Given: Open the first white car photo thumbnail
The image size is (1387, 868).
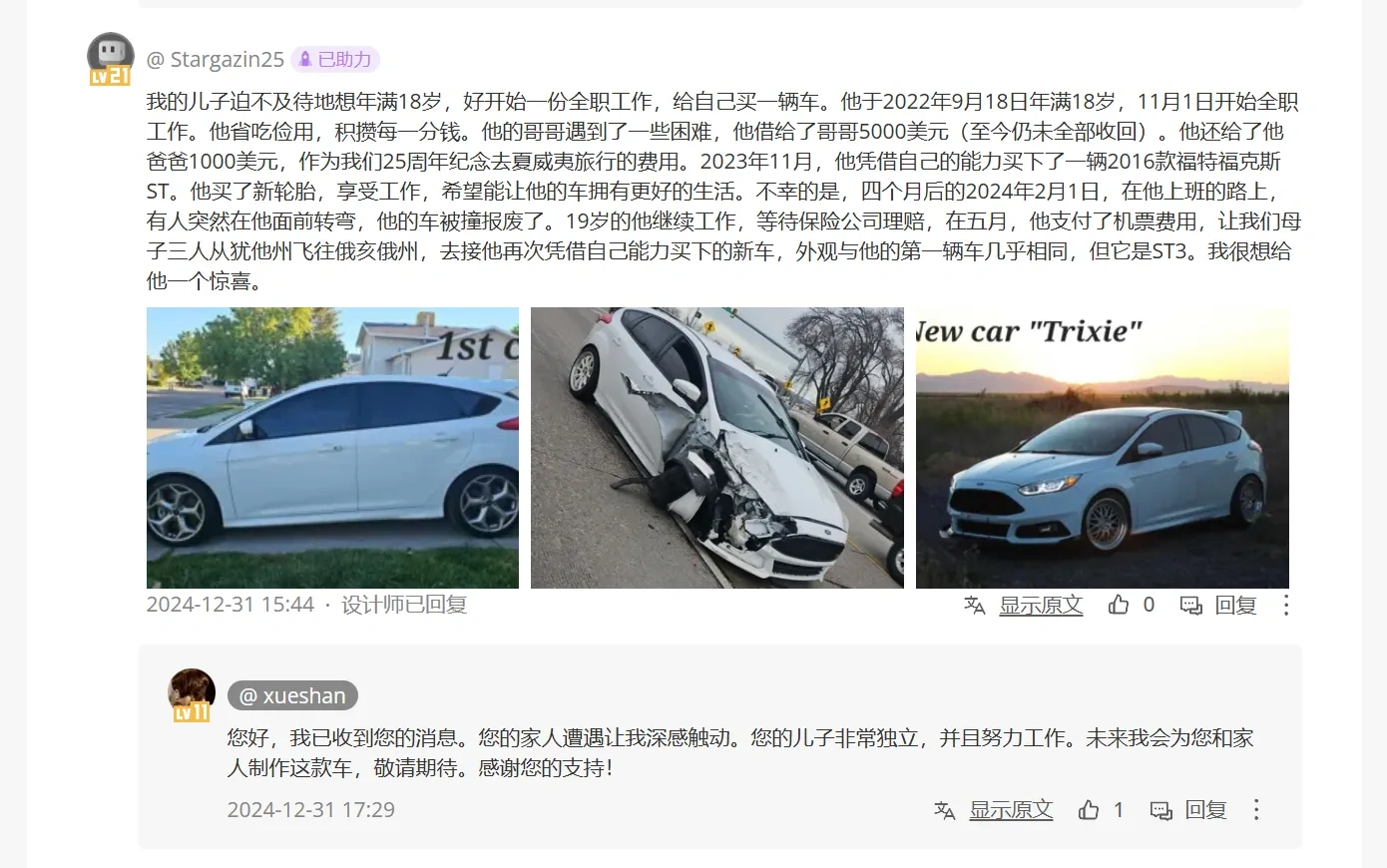Looking at the screenshot, I should pos(332,447).
